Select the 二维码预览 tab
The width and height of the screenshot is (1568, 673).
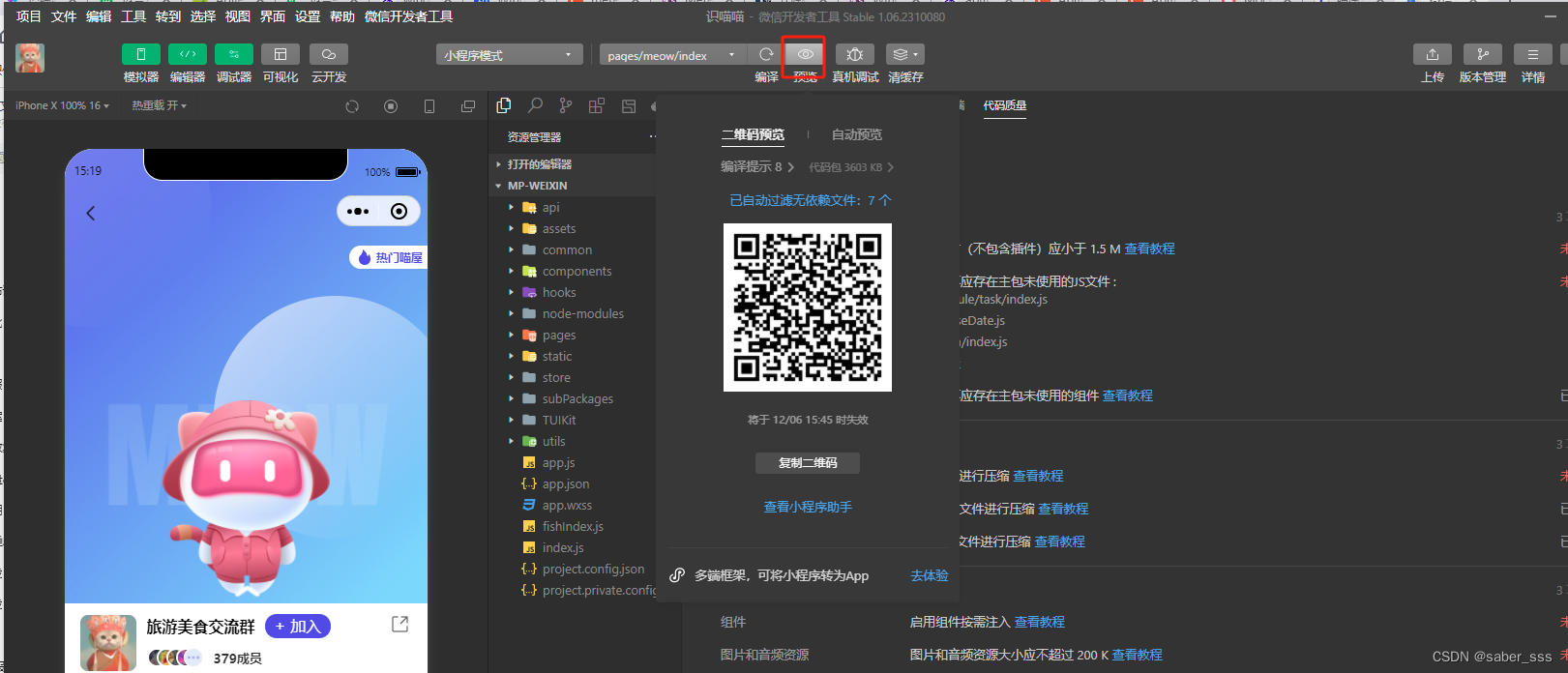click(753, 134)
